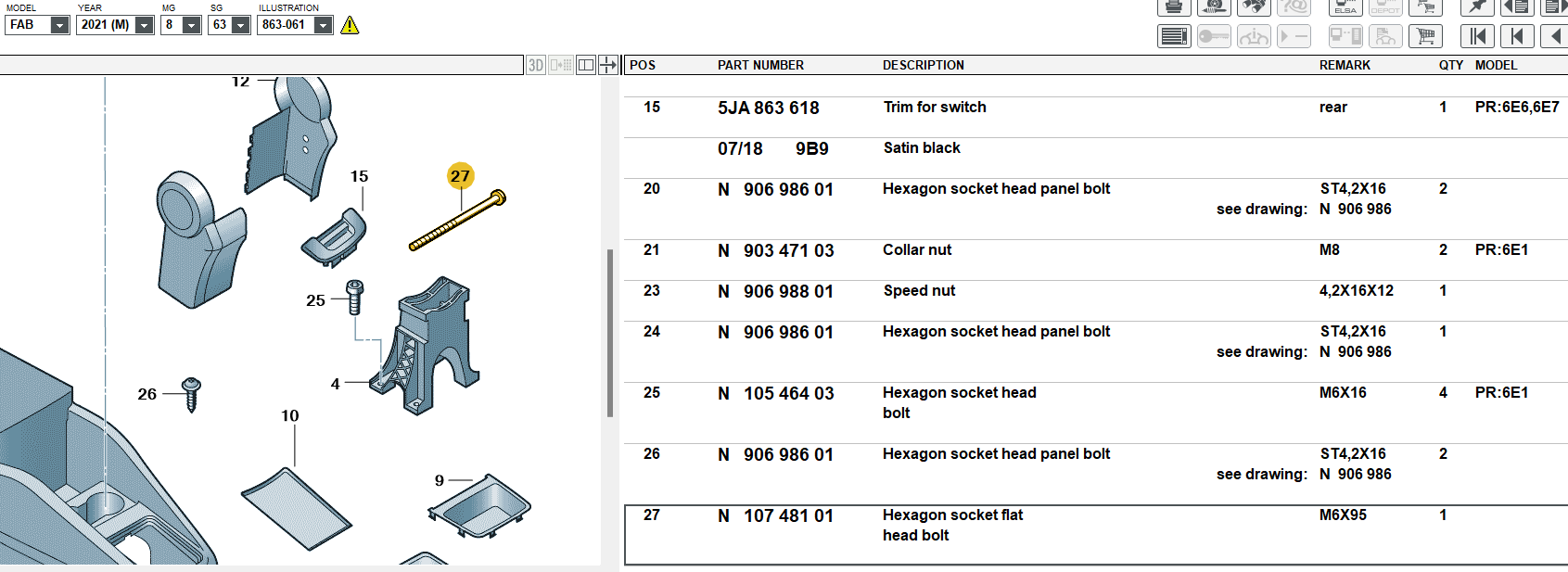Click the printer icon in the toolbar

pos(1174,7)
